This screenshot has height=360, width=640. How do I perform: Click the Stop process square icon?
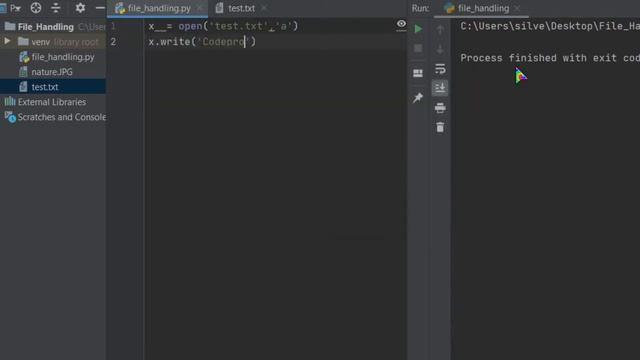coord(418,48)
